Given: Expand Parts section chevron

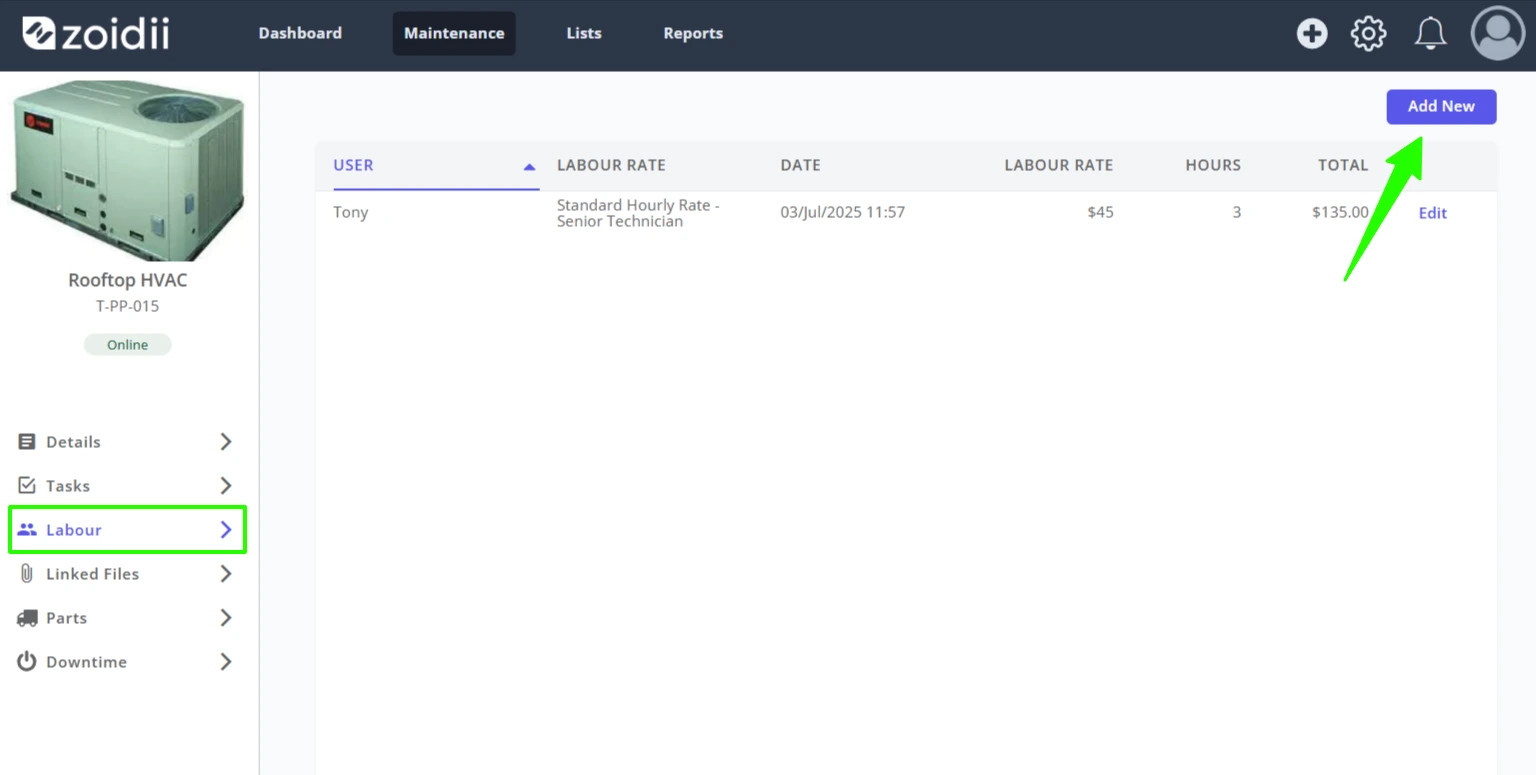Looking at the screenshot, I should click(226, 618).
